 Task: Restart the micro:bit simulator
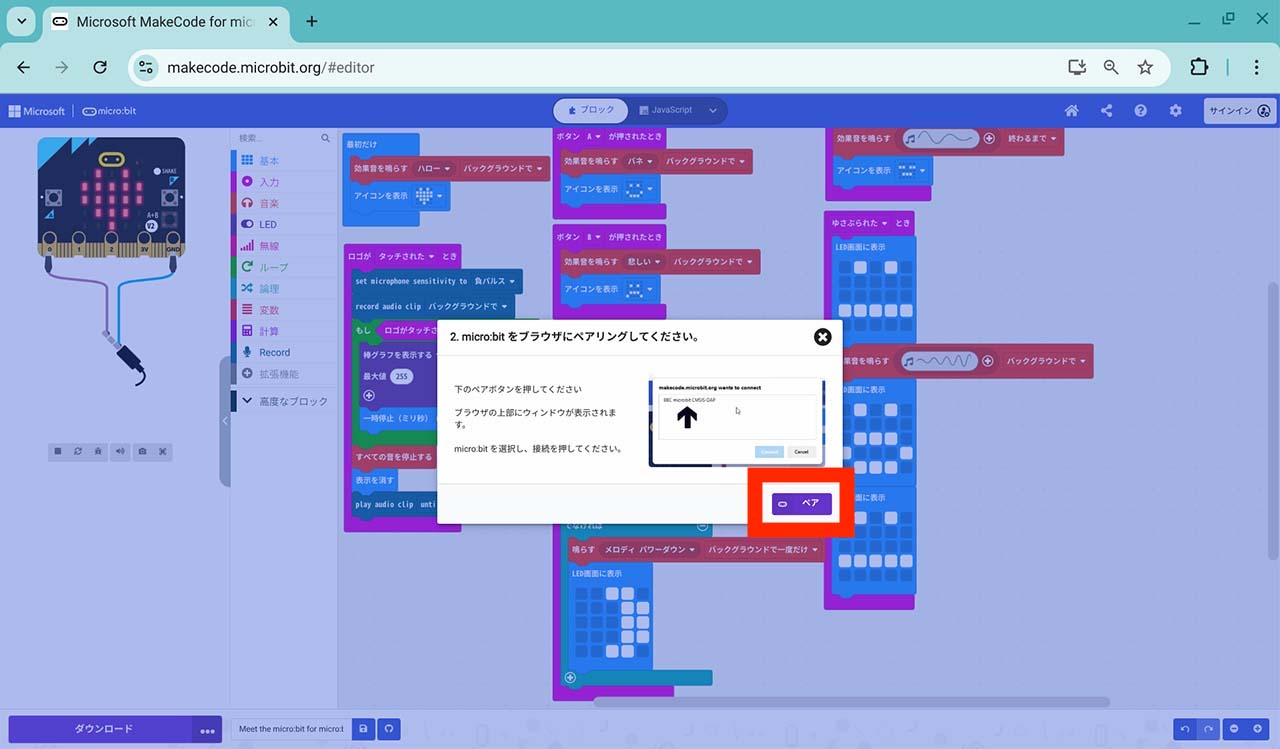(77, 452)
